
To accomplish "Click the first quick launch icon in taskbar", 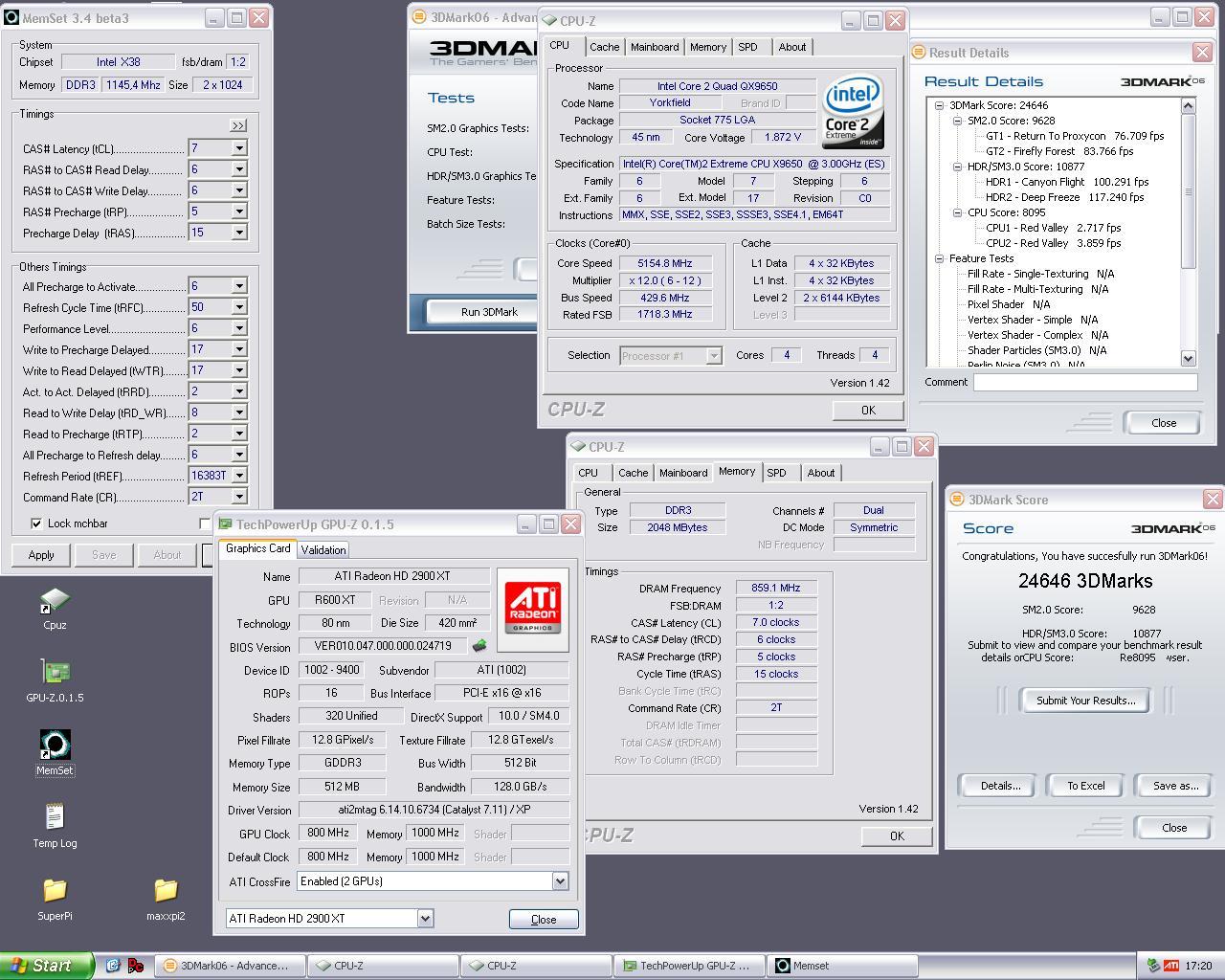I will tap(112, 966).
